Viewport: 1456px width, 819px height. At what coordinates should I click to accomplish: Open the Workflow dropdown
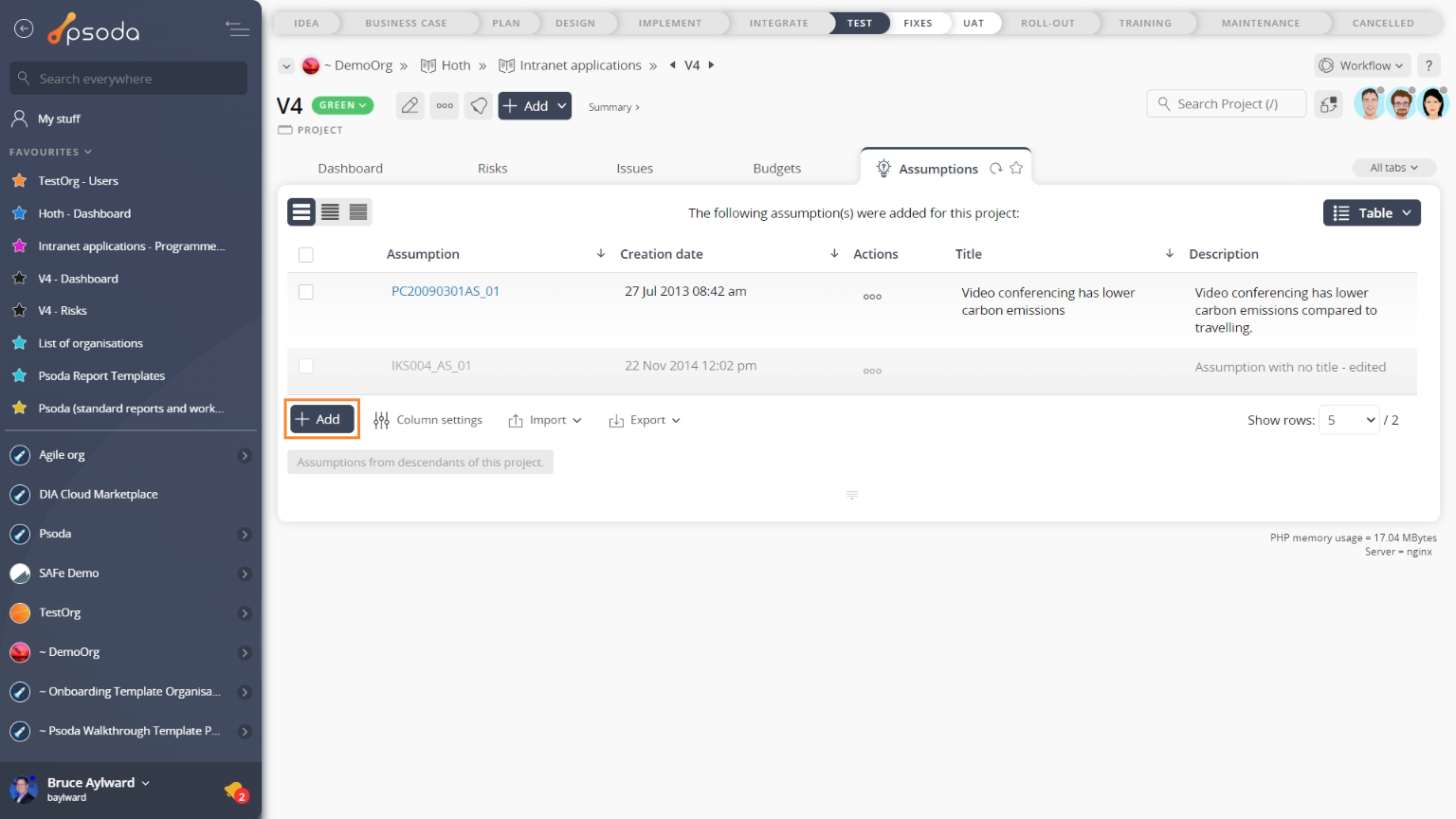pos(1363,65)
